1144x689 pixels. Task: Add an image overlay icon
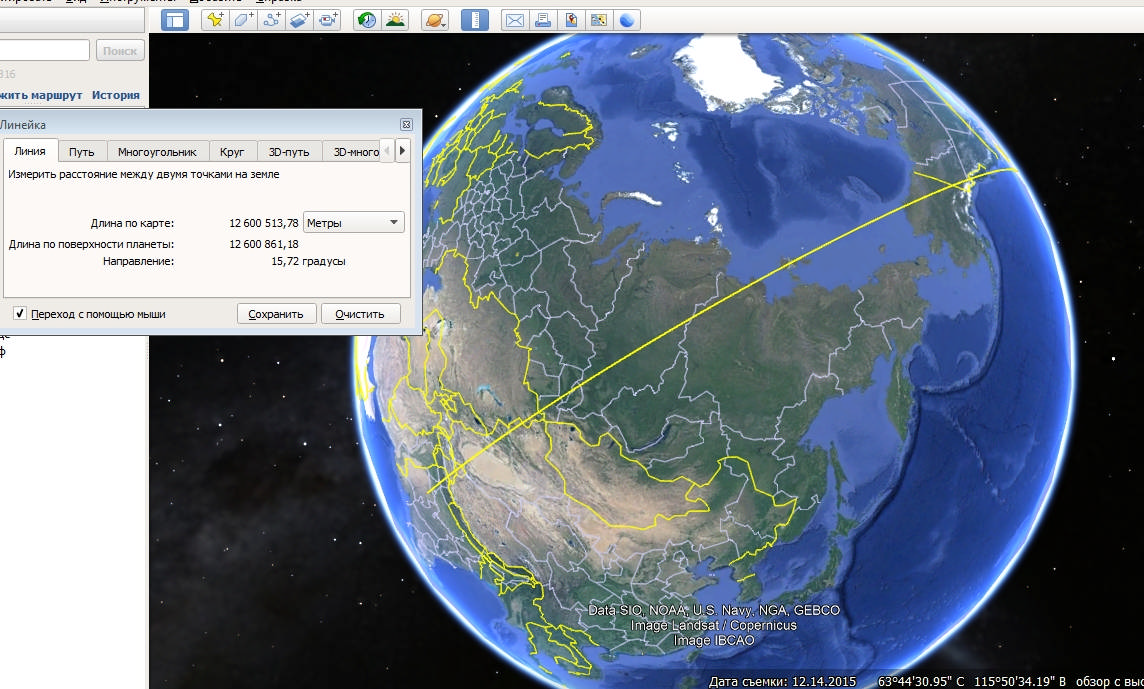(x=300, y=20)
